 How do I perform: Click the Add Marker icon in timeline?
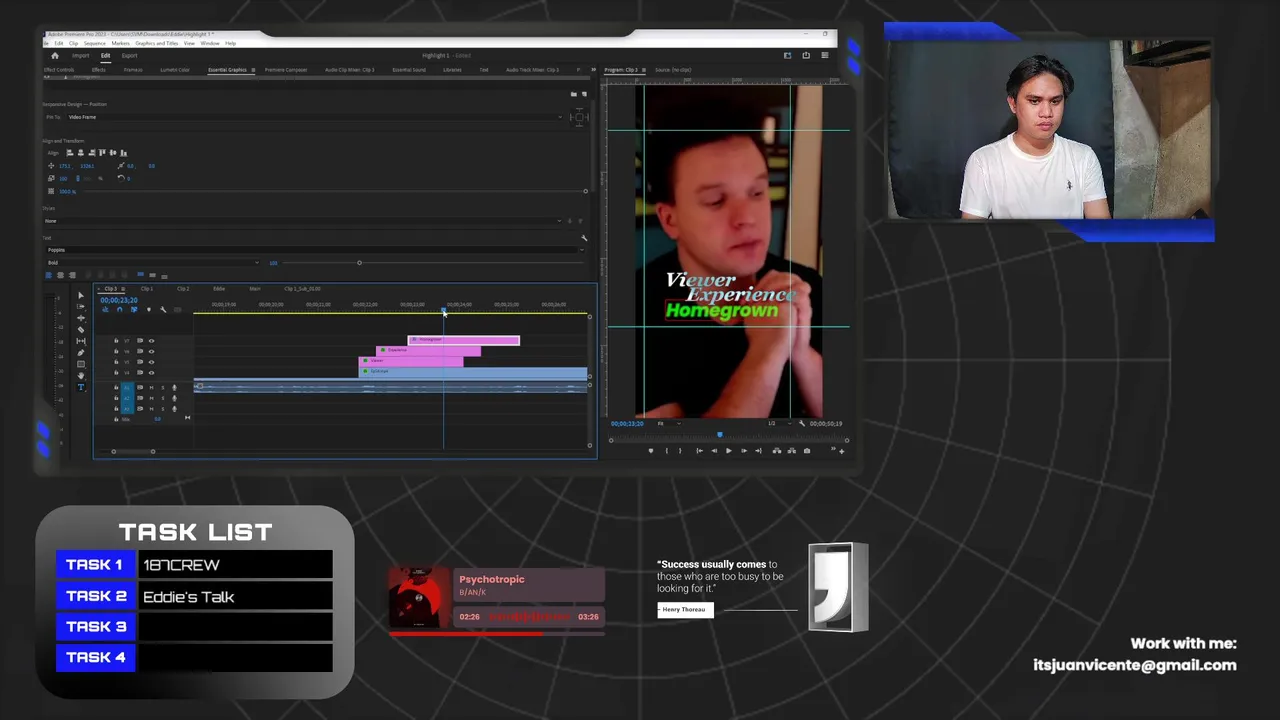point(149,309)
